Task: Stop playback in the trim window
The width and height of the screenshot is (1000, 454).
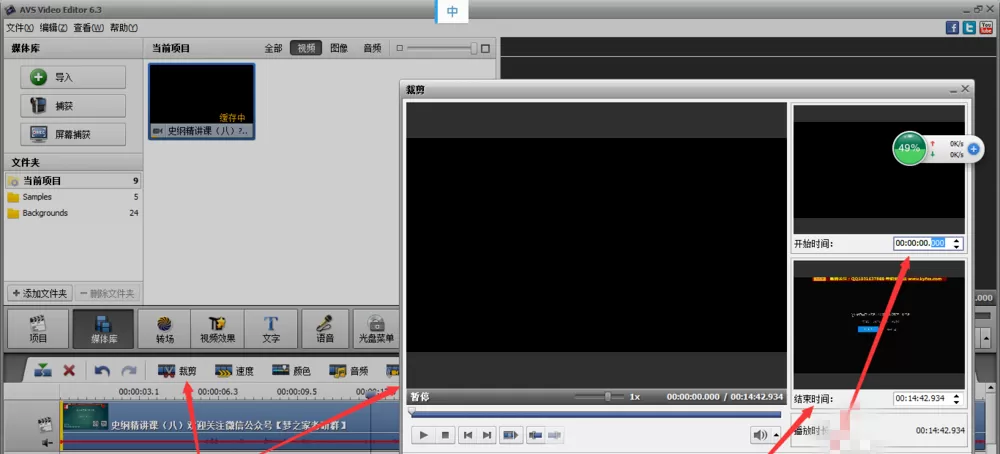Action: point(445,435)
